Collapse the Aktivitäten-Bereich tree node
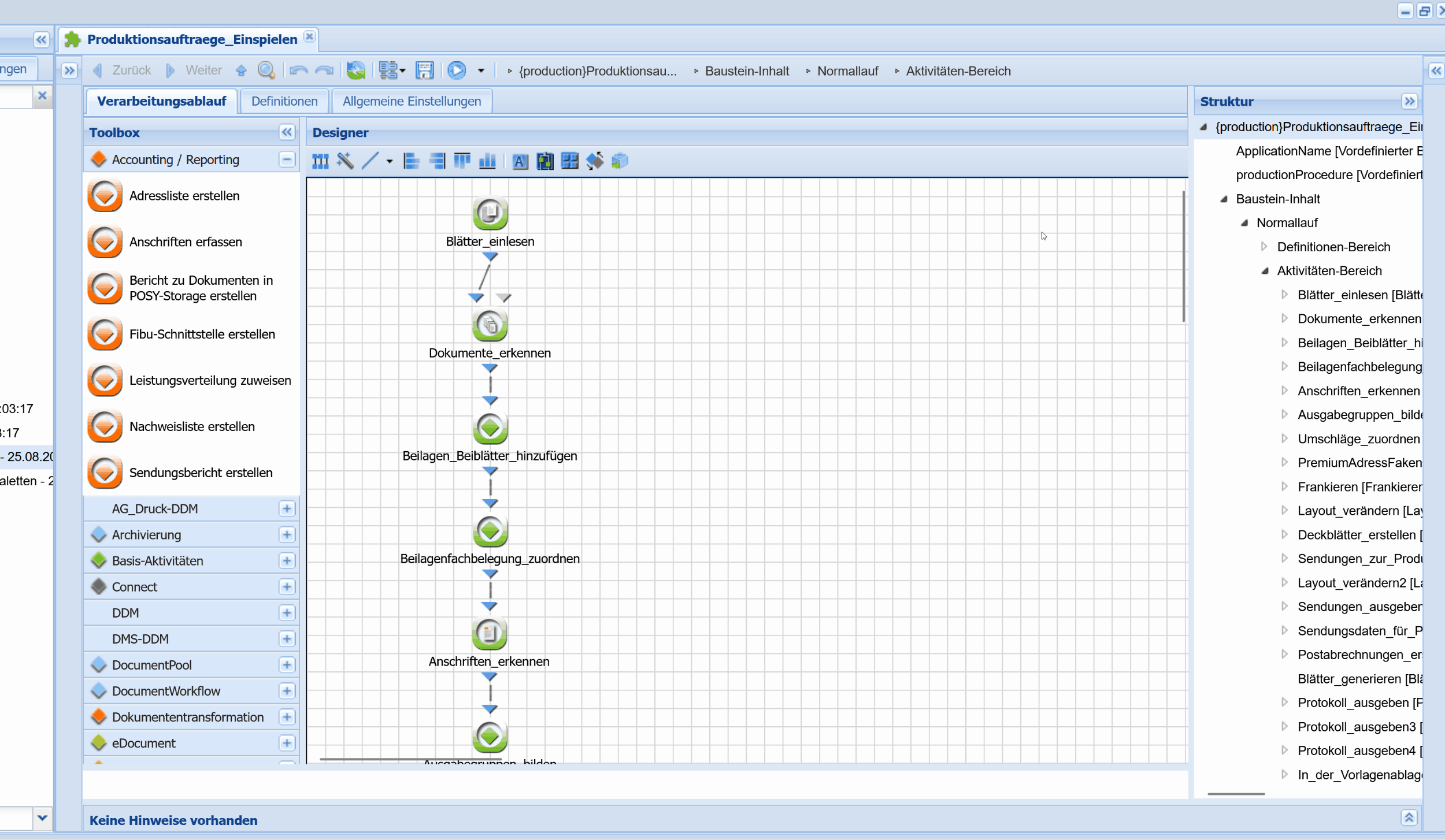This screenshot has height=840, width=1445. click(1264, 271)
